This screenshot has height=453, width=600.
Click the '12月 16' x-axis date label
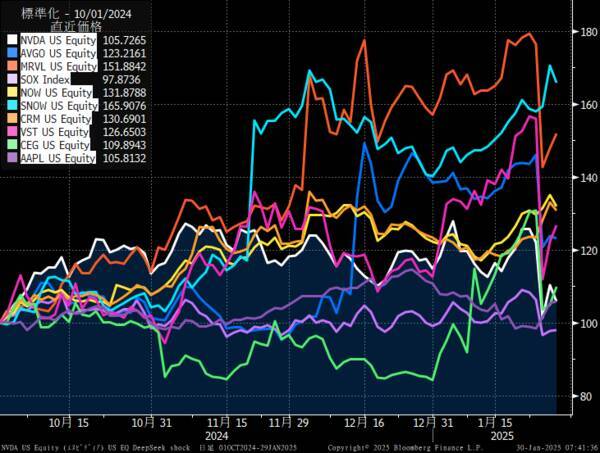pos(364,423)
